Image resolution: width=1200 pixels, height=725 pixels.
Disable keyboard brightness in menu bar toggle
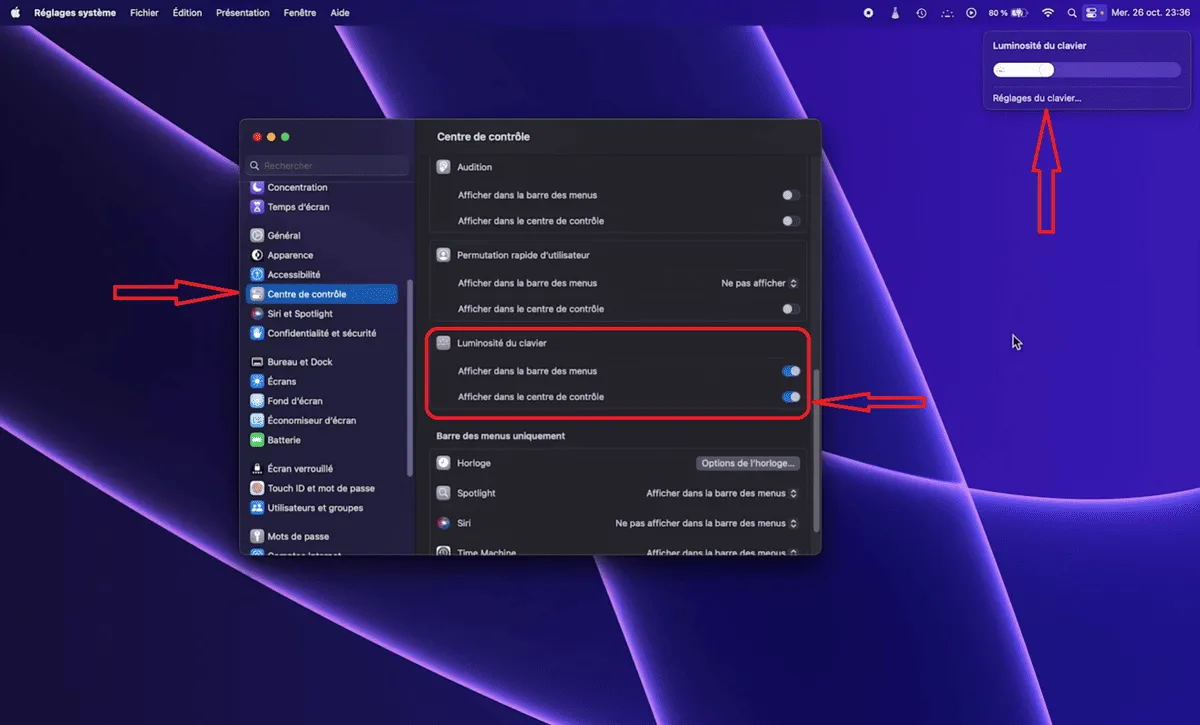(791, 371)
